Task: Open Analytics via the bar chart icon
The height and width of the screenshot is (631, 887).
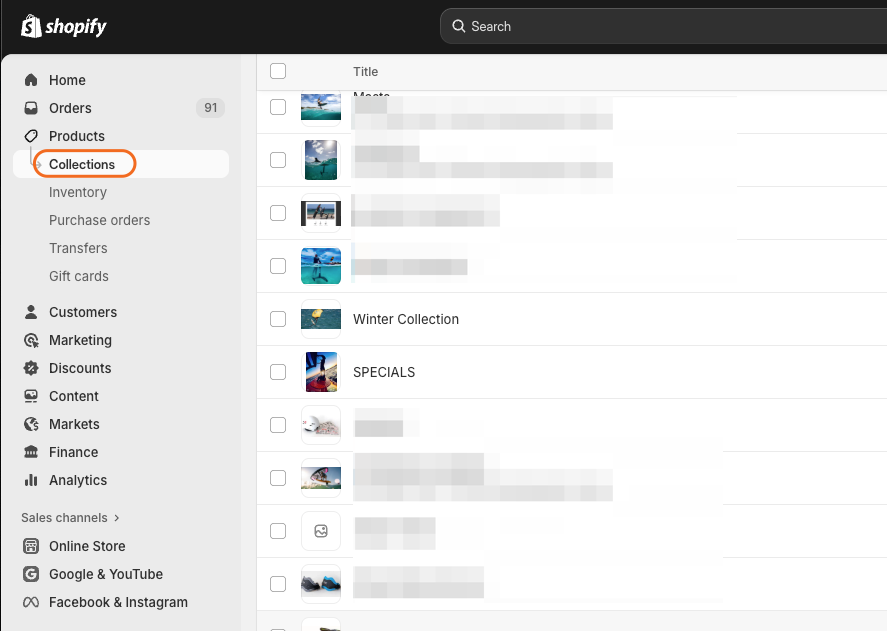Action: [x=31, y=480]
